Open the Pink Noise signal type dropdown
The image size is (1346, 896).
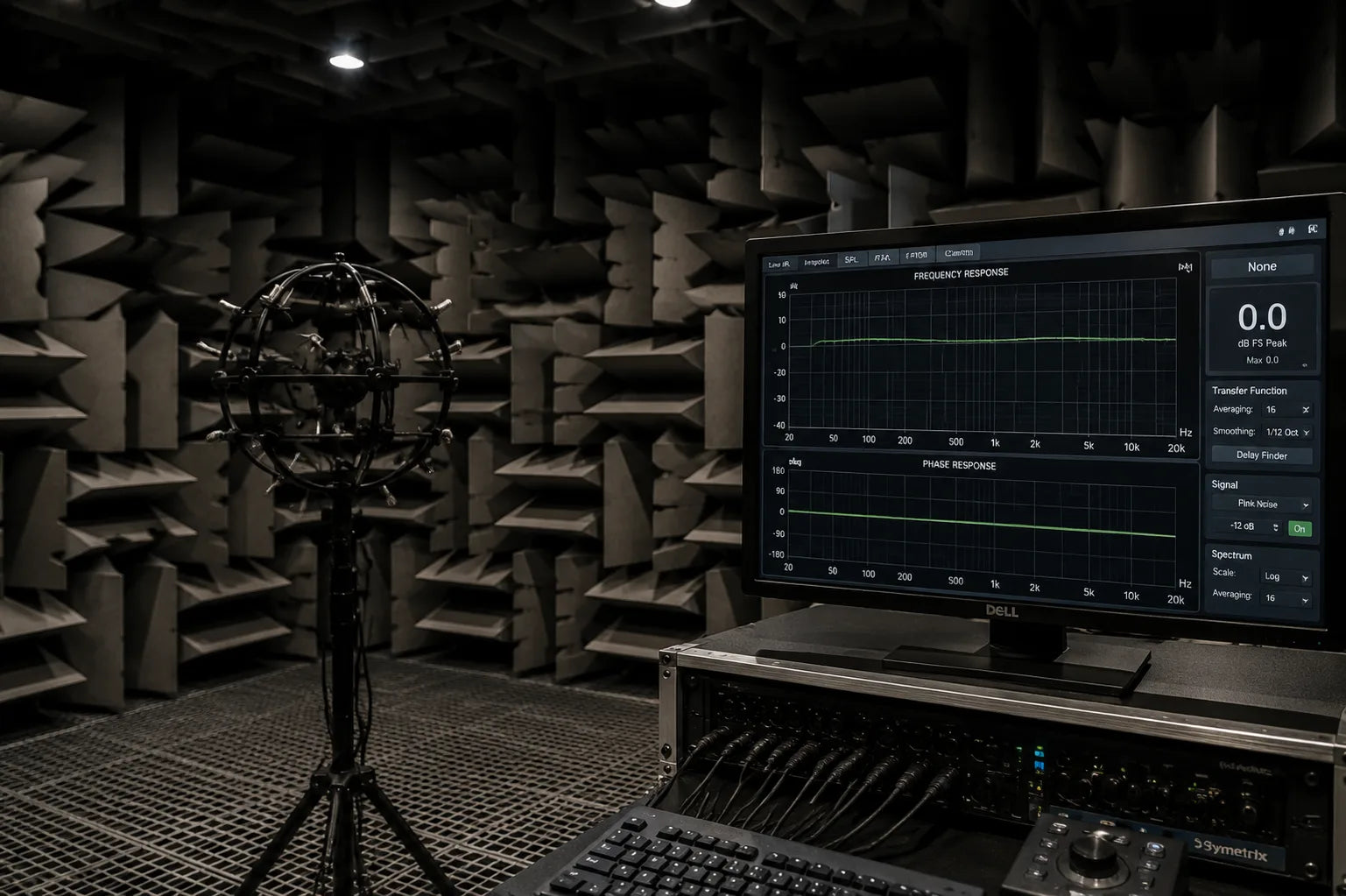pos(1262,504)
